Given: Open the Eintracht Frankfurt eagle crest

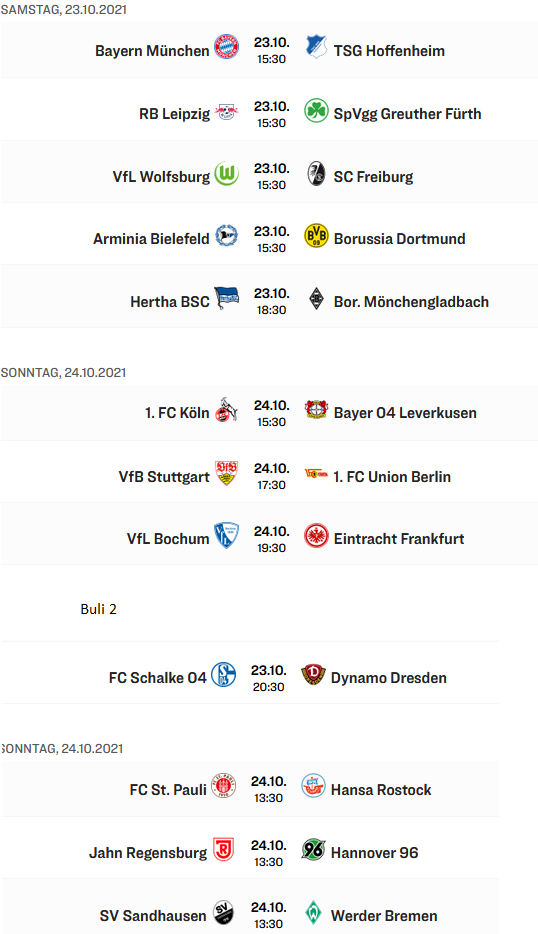Looking at the screenshot, I should (x=316, y=536).
